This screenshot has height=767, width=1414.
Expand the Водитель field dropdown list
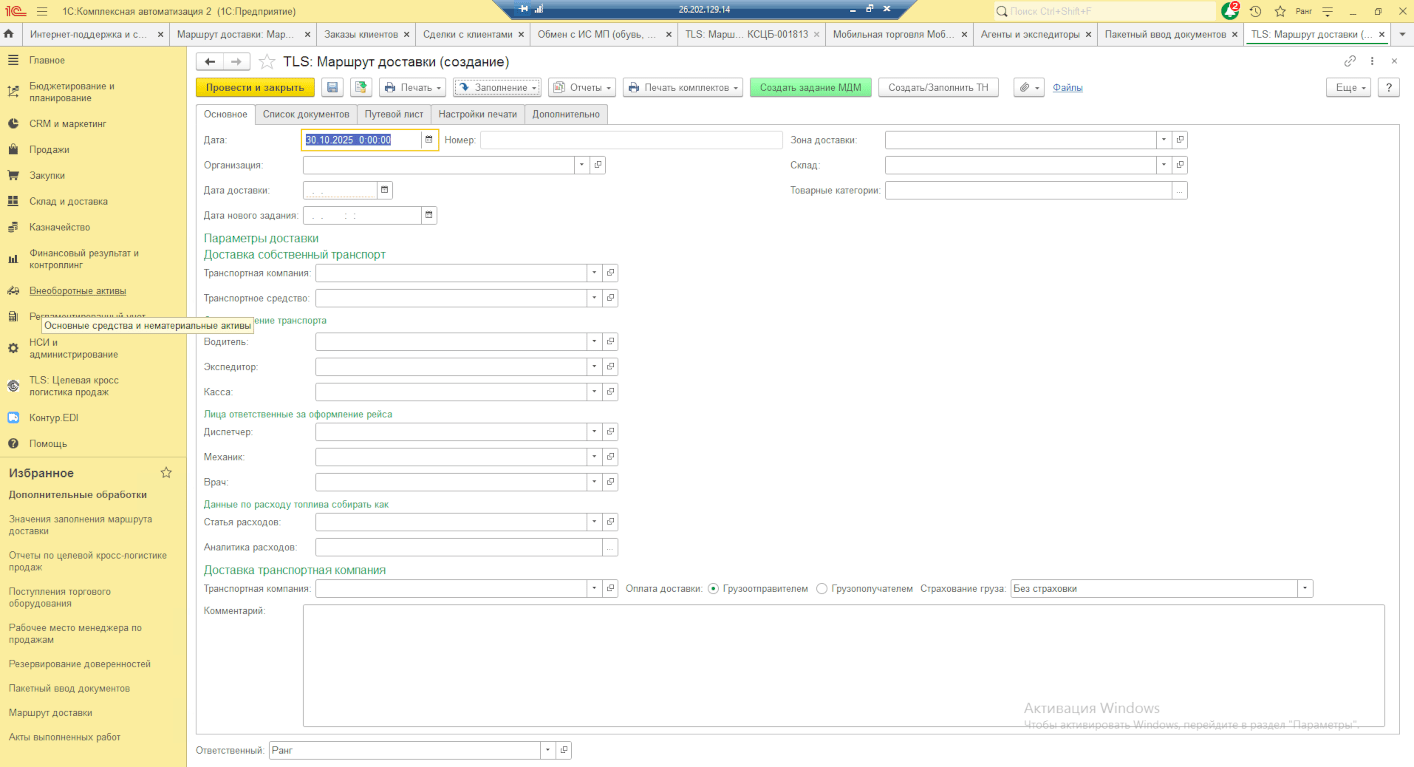[x=592, y=342]
